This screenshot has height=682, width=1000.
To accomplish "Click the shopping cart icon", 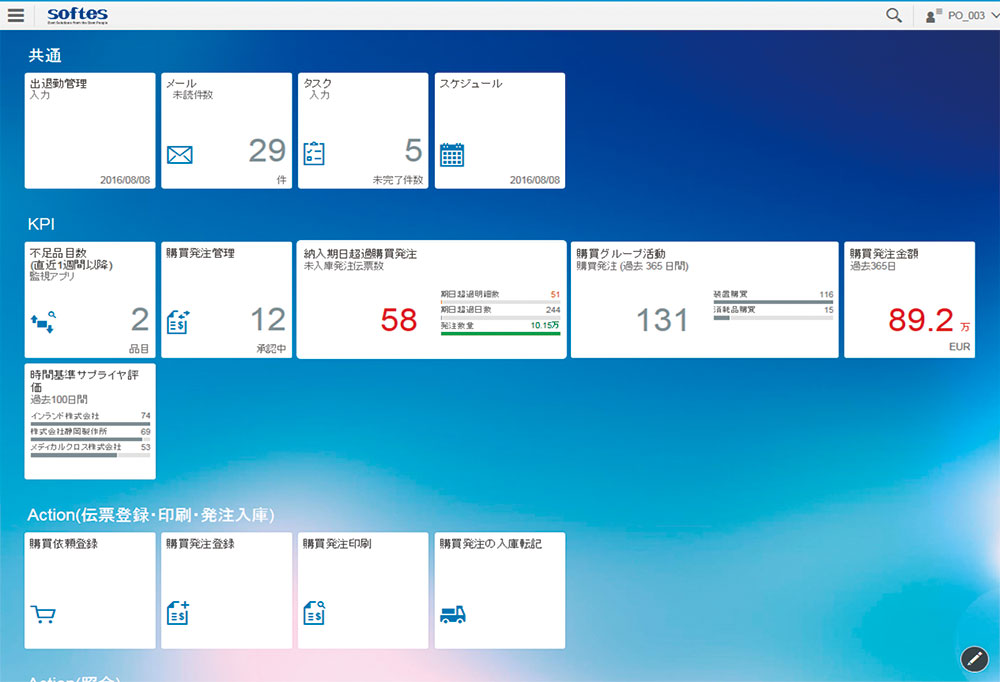I will tap(43, 615).
